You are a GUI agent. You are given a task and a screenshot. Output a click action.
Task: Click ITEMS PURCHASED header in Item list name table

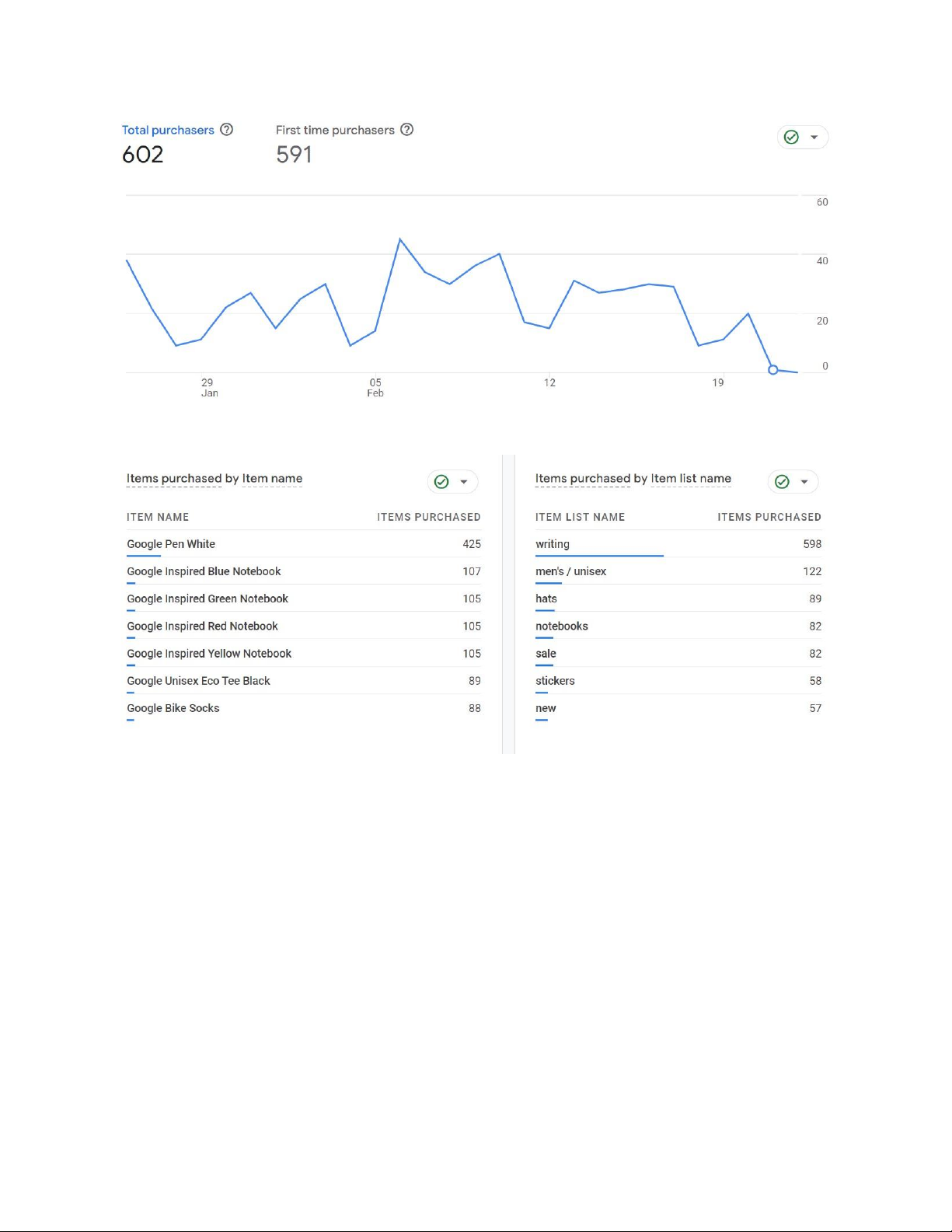[x=769, y=517]
